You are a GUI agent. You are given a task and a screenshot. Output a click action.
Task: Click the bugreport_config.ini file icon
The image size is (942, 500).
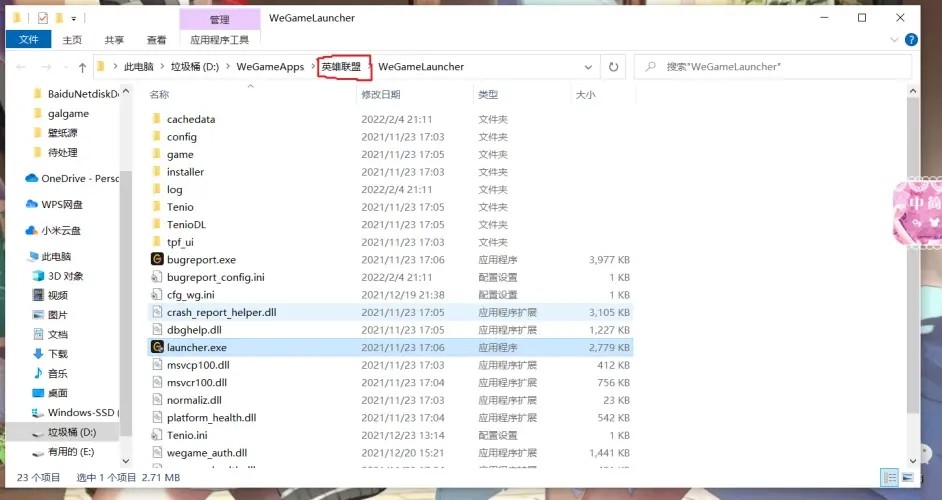click(x=157, y=276)
